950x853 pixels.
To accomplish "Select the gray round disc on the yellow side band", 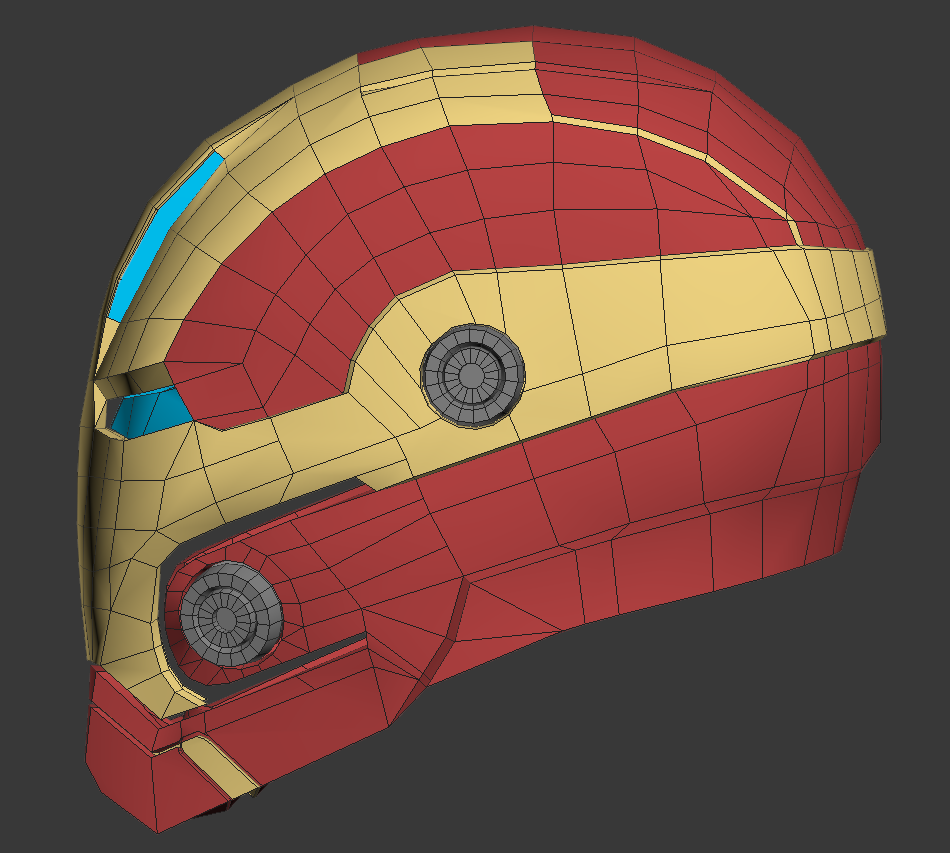I will (473, 376).
